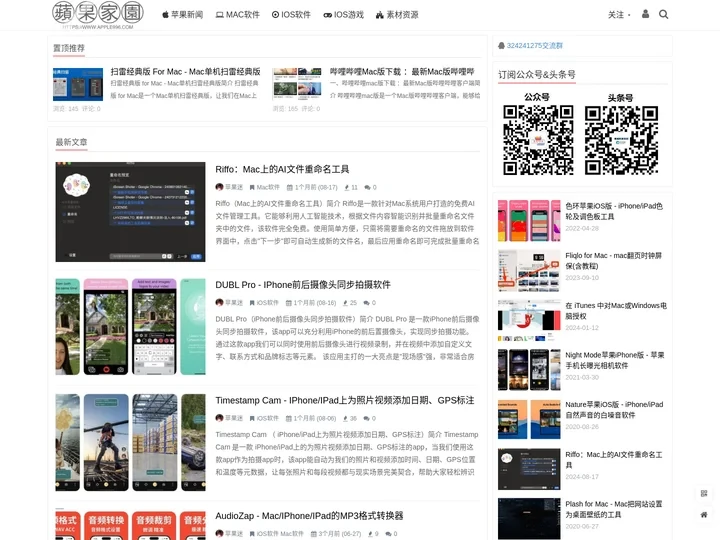Open the 苹果新闻 menu
The height and width of the screenshot is (540, 720).
pyautogui.click(x=183, y=15)
